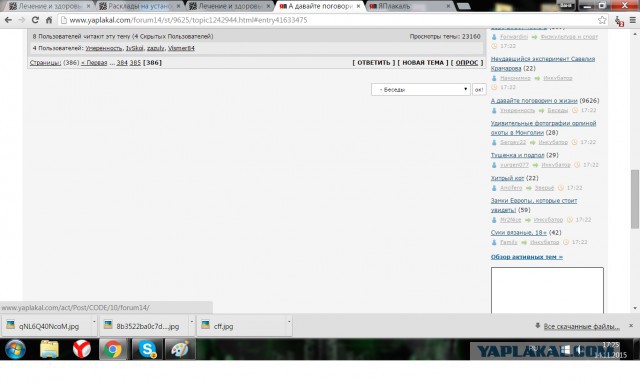Open user 'zapuly' profile
Viewport: 640px width, 381px height.
pyautogui.click(x=156, y=48)
